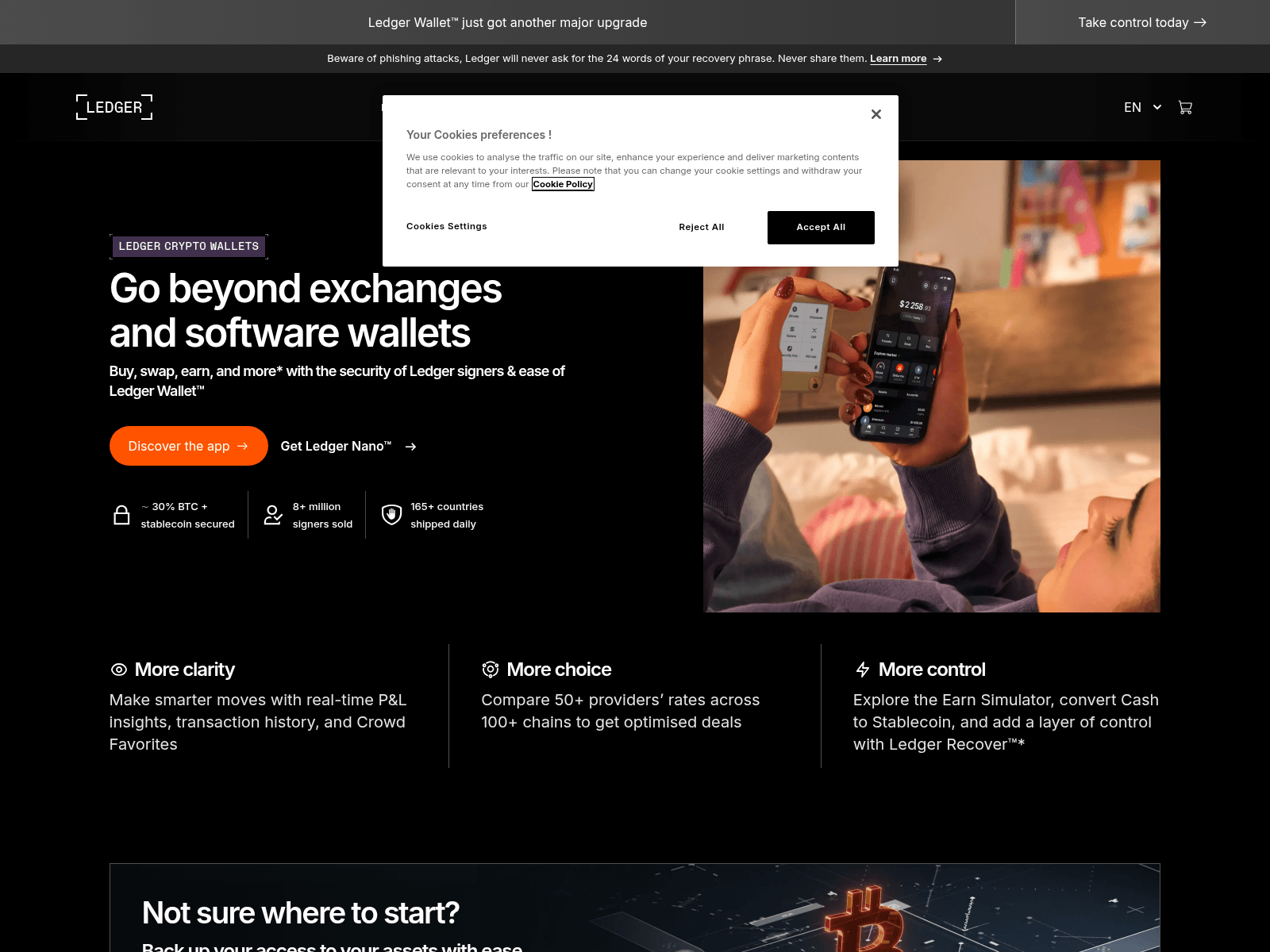Click Discover the app button

189,446
